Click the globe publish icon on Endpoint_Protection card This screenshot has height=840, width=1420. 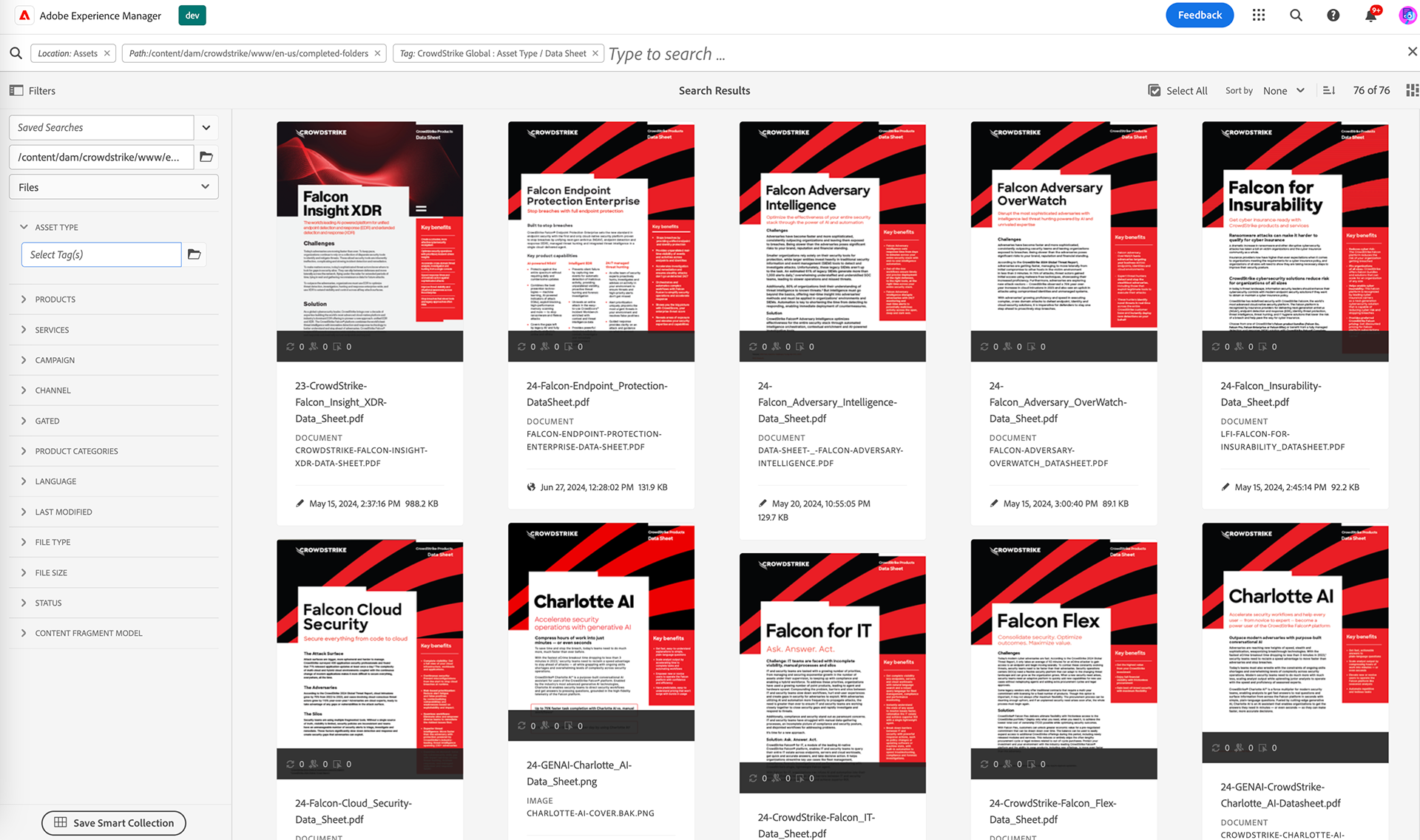(531, 487)
